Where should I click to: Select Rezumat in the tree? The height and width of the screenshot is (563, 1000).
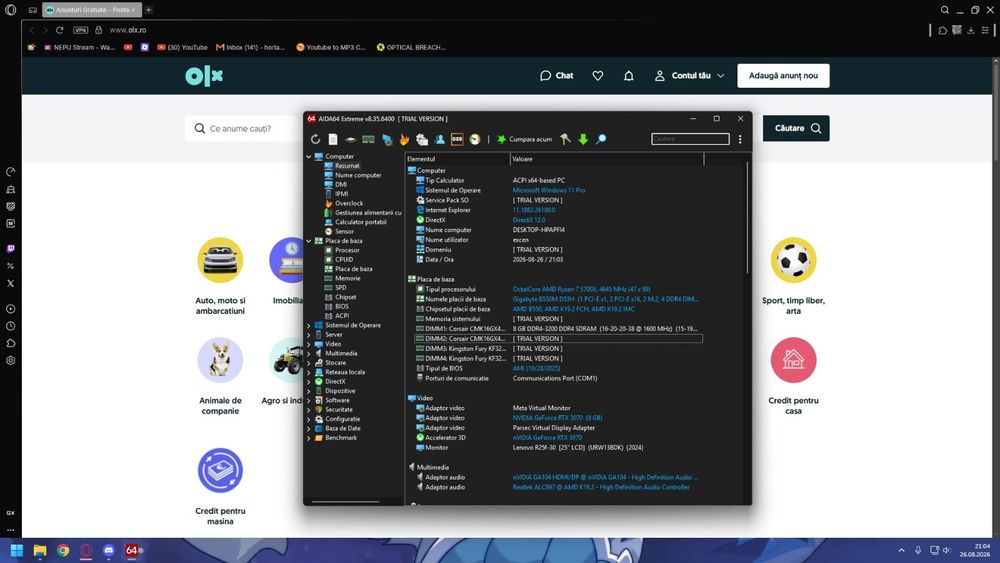click(x=347, y=166)
